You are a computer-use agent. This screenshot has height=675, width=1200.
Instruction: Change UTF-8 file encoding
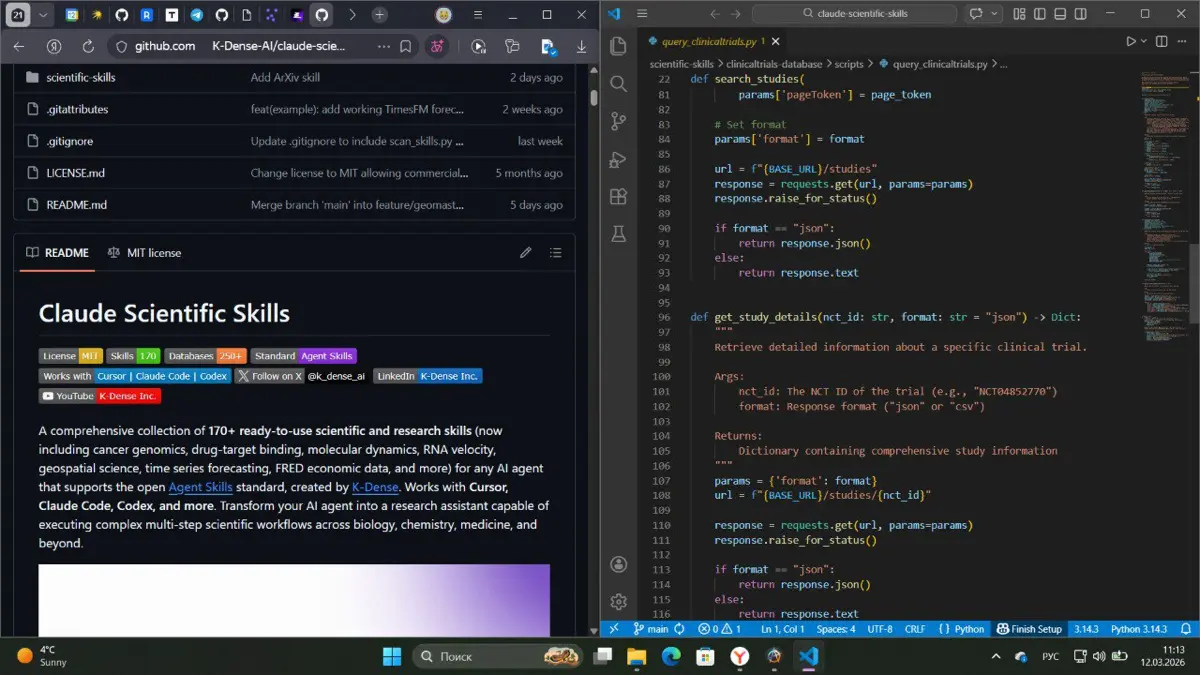coord(880,629)
